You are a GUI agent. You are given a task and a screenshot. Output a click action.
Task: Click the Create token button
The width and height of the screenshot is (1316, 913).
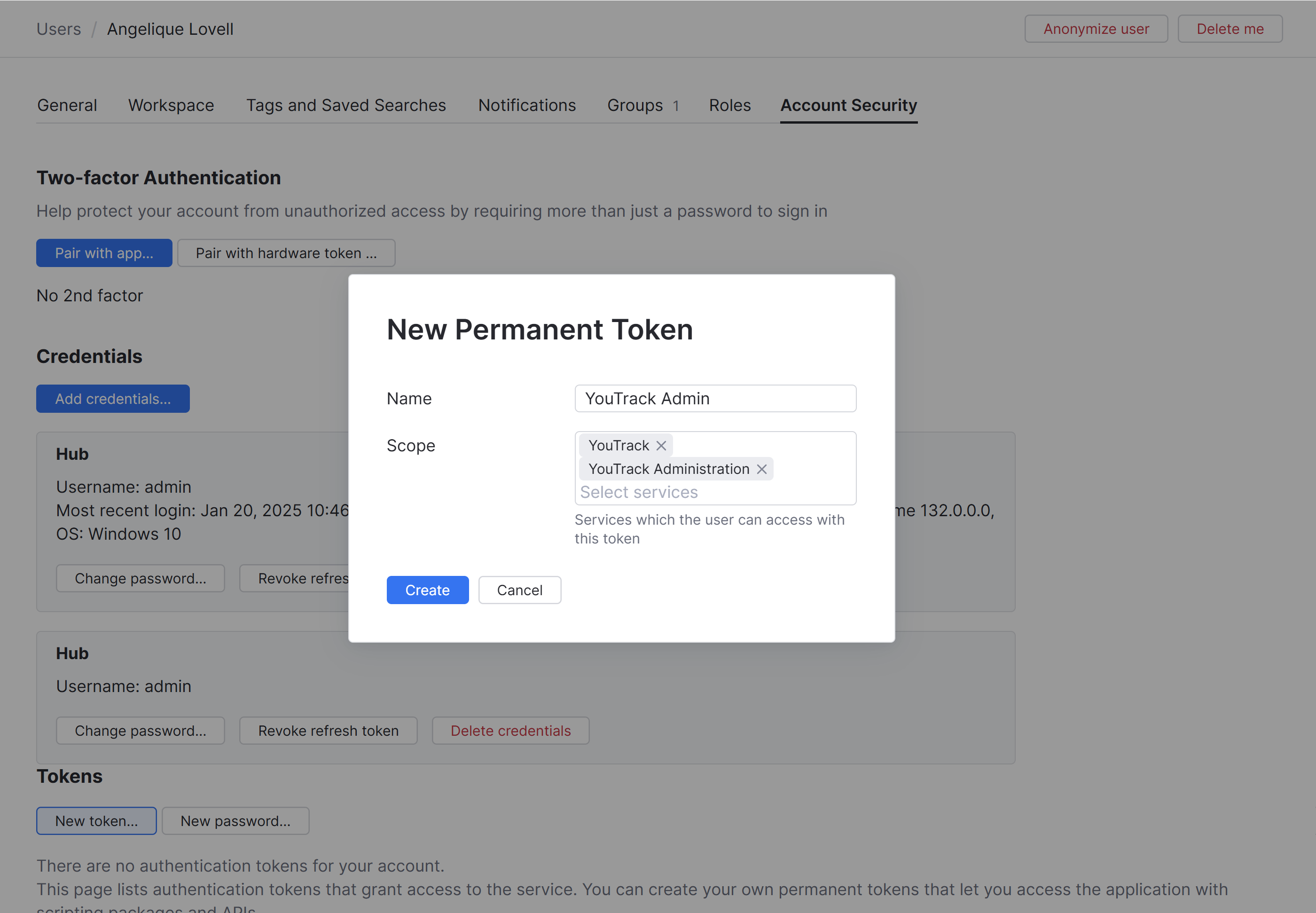click(x=427, y=590)
